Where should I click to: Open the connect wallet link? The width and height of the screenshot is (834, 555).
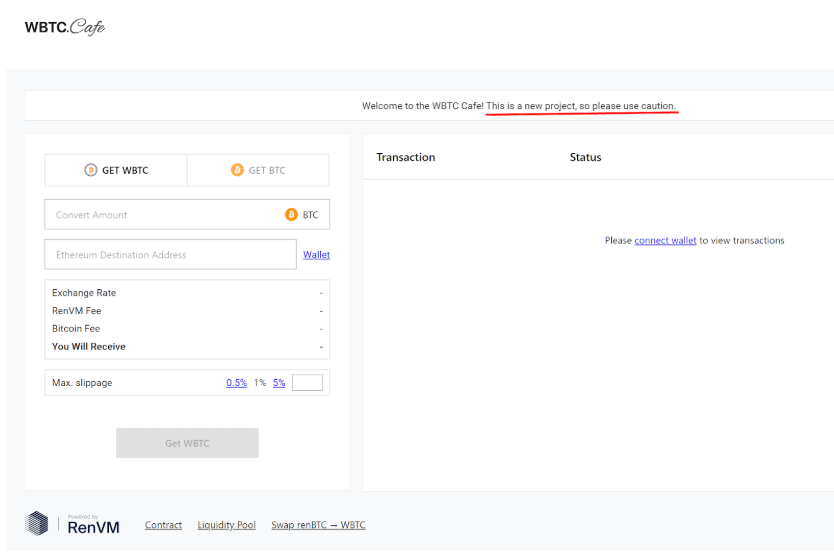pos(665,241)
